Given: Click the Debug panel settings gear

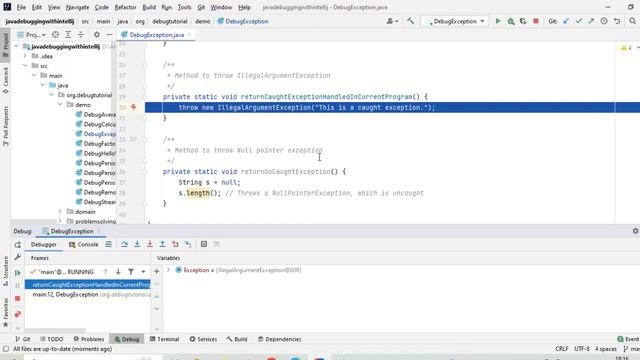Looking at the screenshot, I should coord(635,231).
